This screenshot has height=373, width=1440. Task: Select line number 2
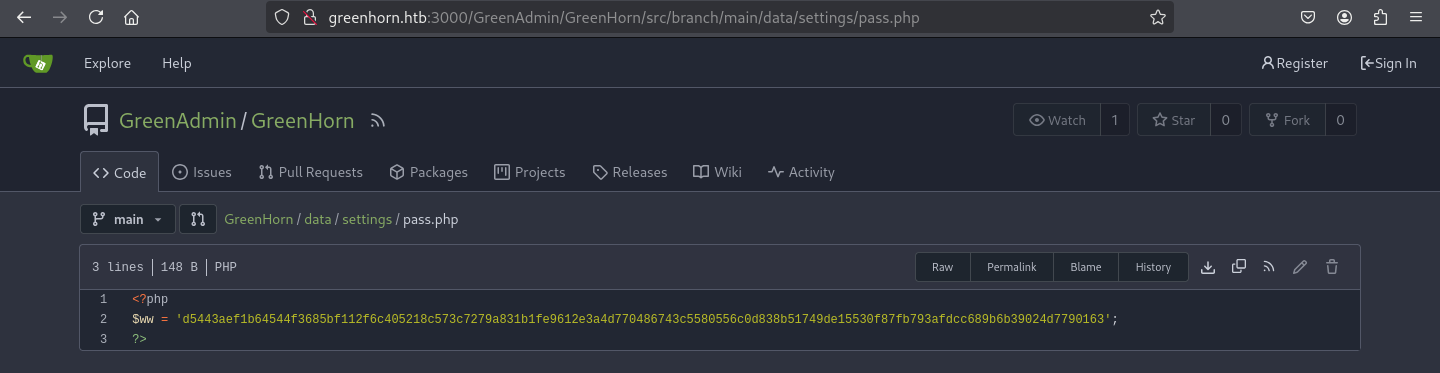coord(103,319)
